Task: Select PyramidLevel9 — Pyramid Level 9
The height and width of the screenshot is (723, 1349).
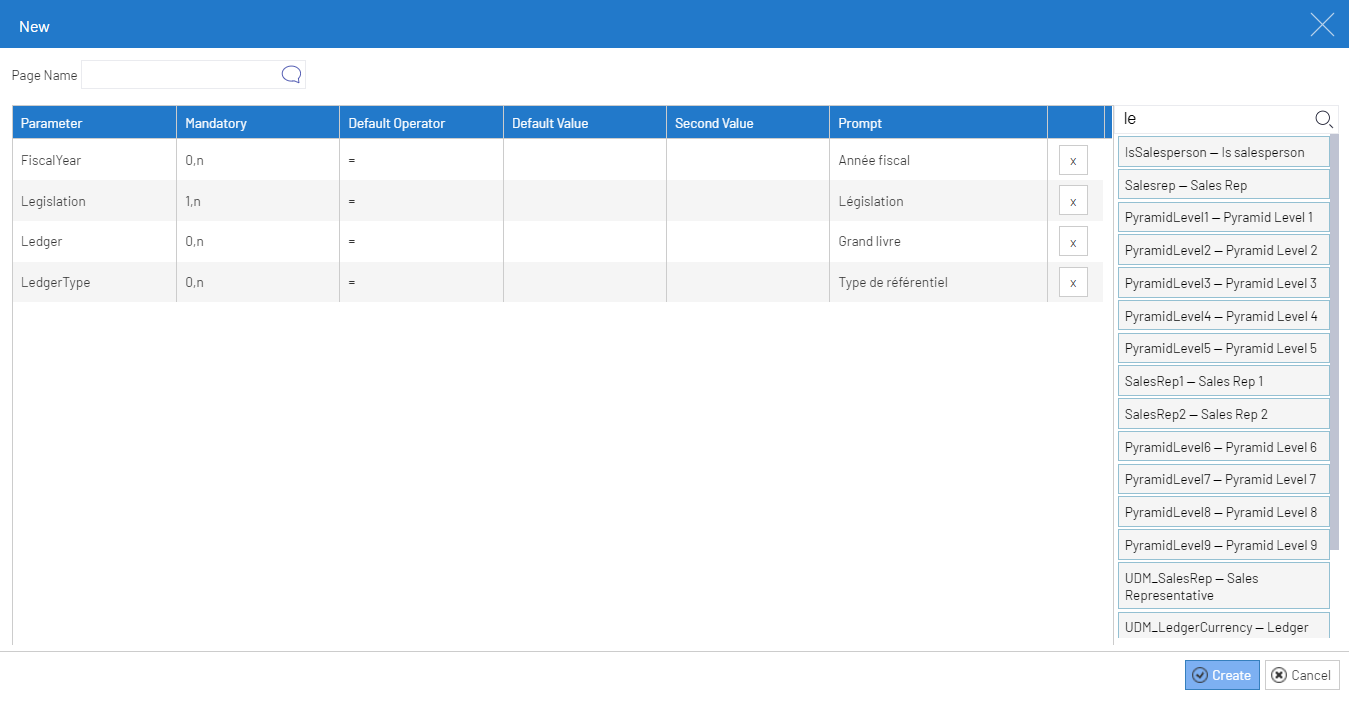Action: click(1223, 544)
